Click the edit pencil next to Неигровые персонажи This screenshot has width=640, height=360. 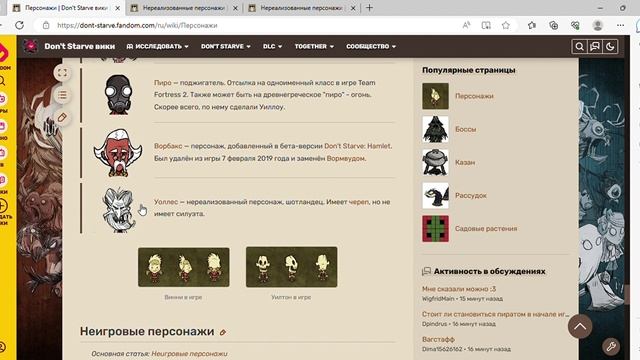pyautogui.click(x=223, y=332)
